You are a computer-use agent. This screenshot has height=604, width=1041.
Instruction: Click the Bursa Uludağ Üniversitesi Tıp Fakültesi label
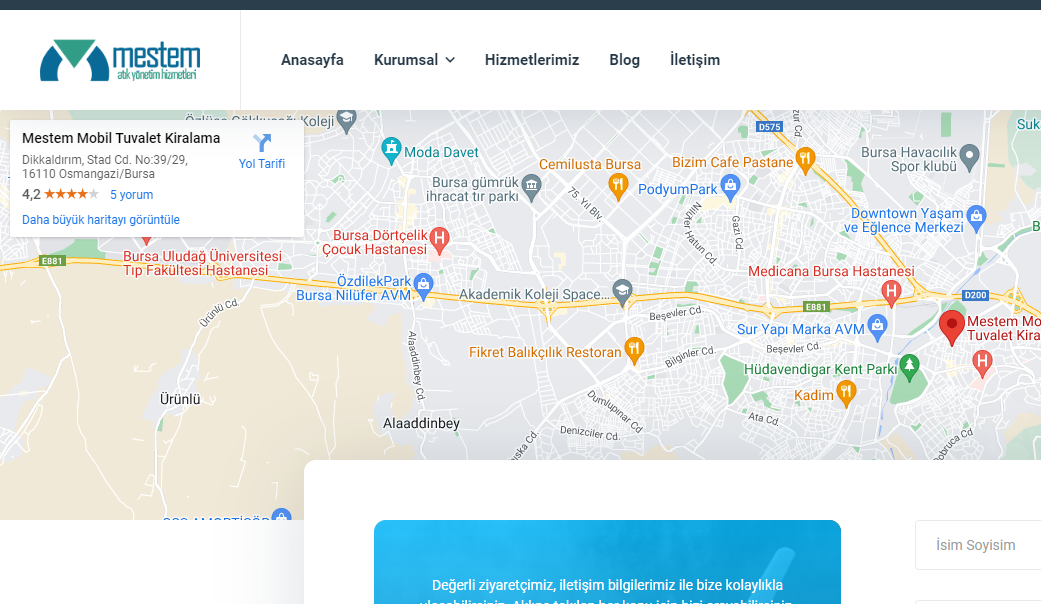coord(202,264)
